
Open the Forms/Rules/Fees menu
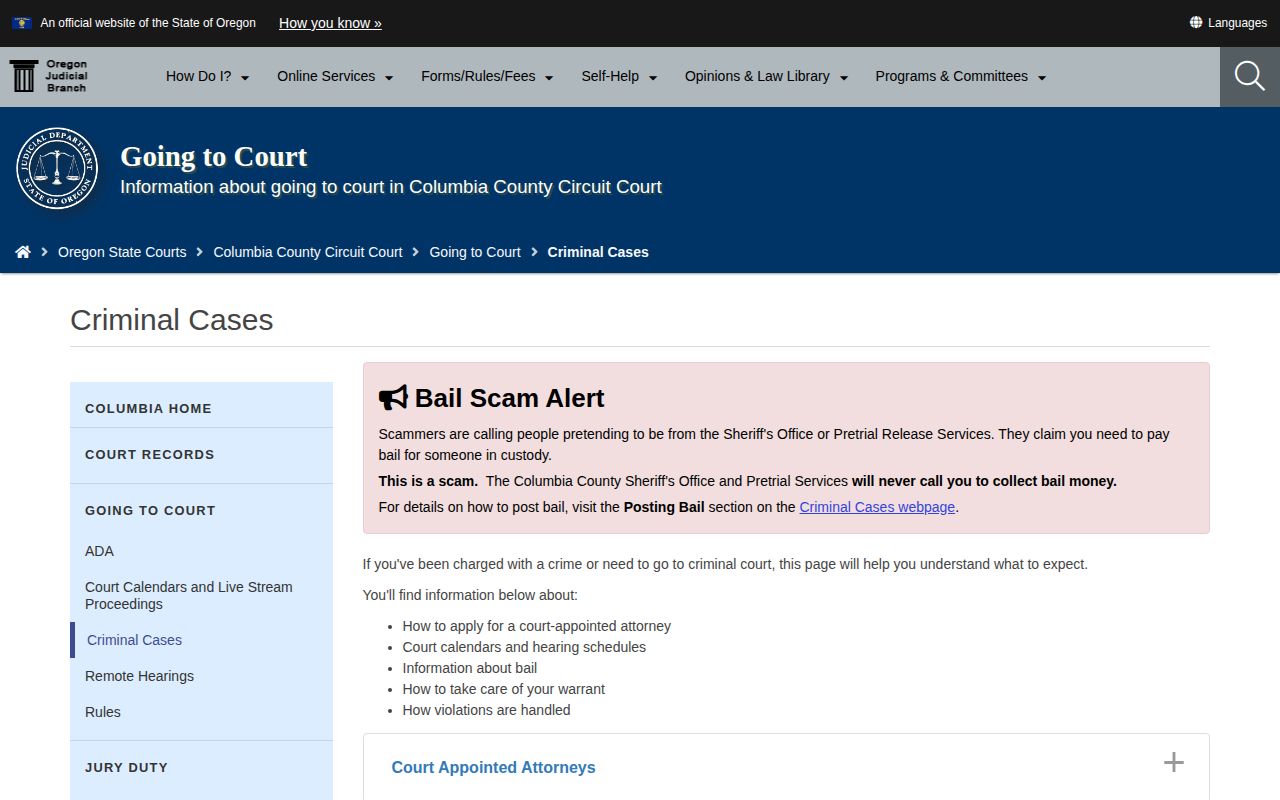coord(487,76)
